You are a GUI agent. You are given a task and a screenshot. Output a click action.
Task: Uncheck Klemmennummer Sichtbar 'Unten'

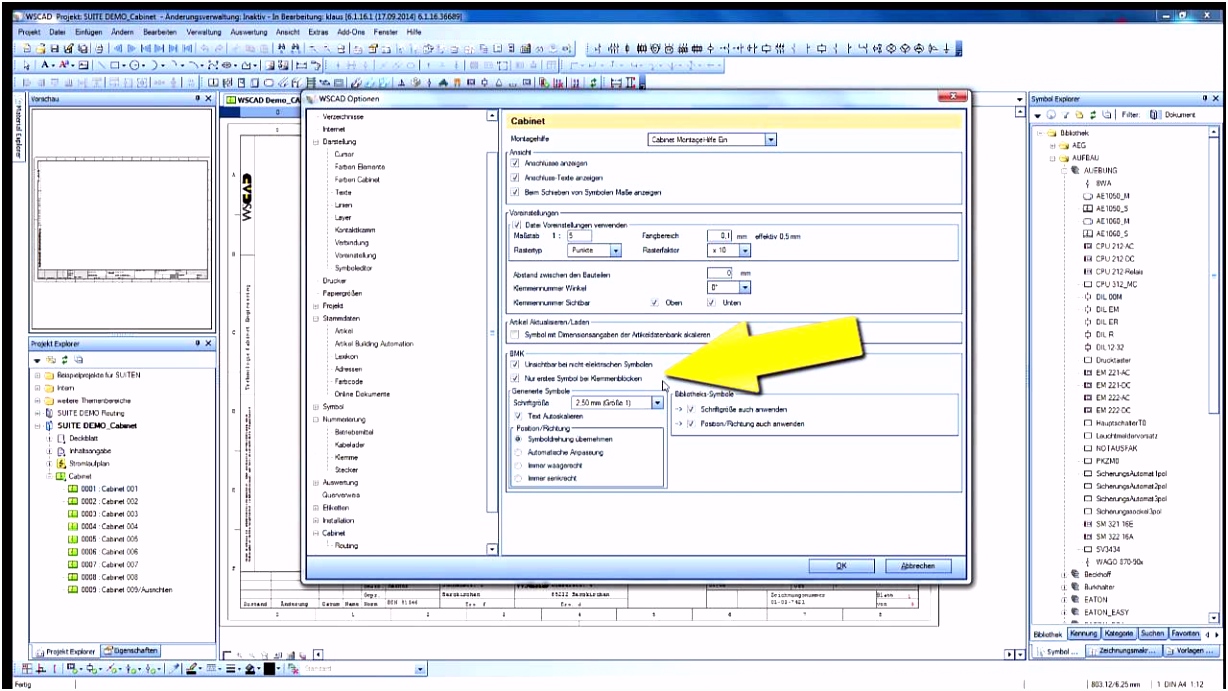click(x=710, y=301)
